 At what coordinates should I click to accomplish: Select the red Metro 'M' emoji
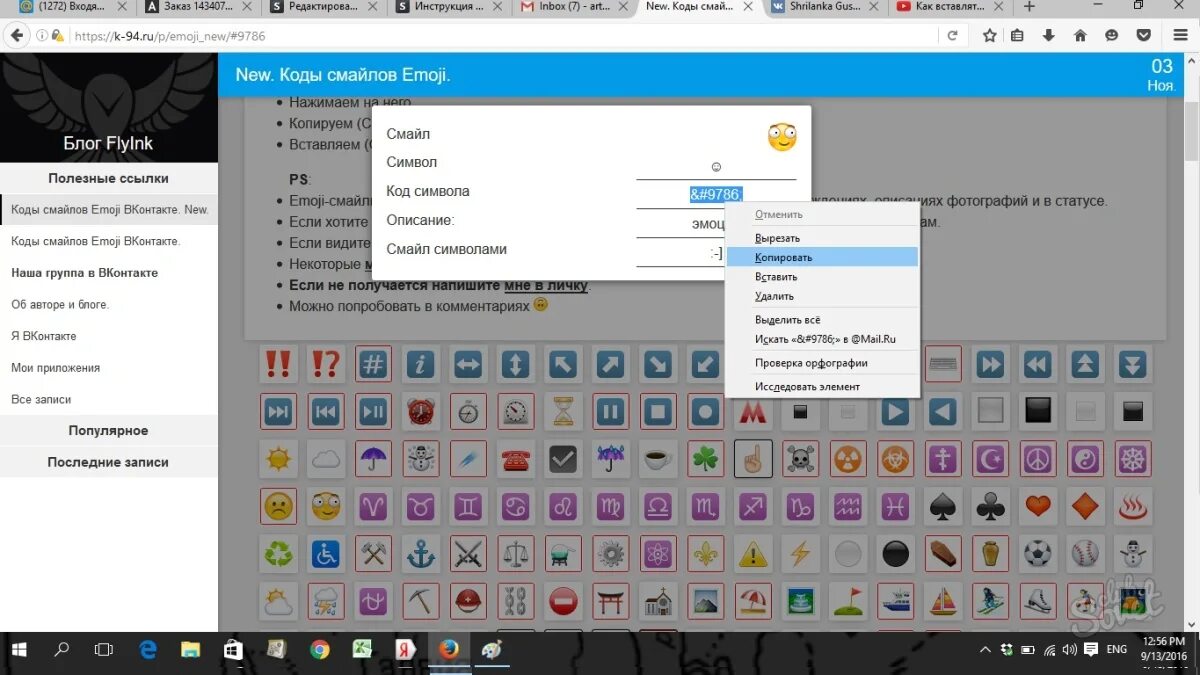753,411
